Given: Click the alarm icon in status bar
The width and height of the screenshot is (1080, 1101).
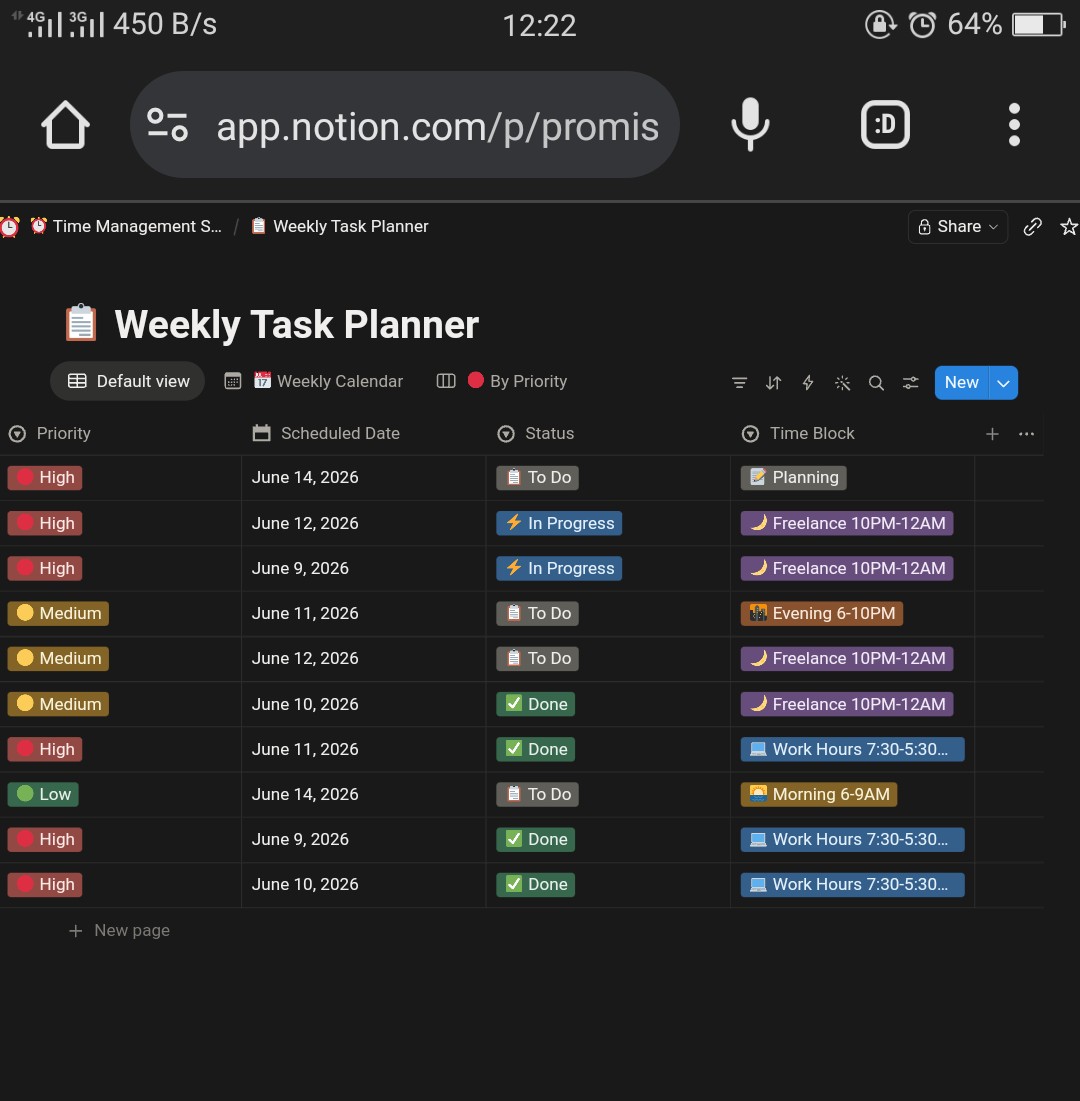Looking at the screenshot, I should tap(922, 25).
